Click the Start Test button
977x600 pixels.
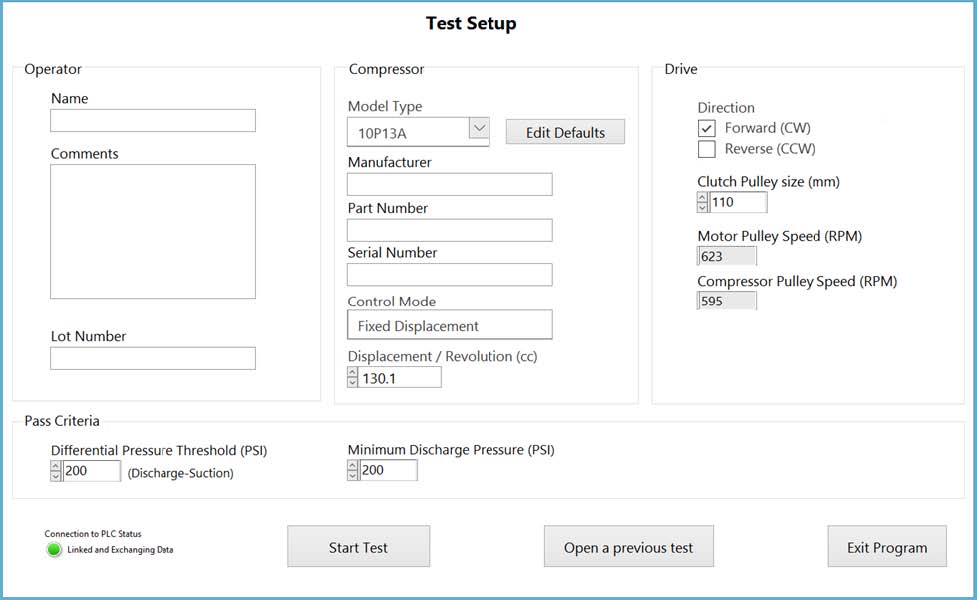358,547
